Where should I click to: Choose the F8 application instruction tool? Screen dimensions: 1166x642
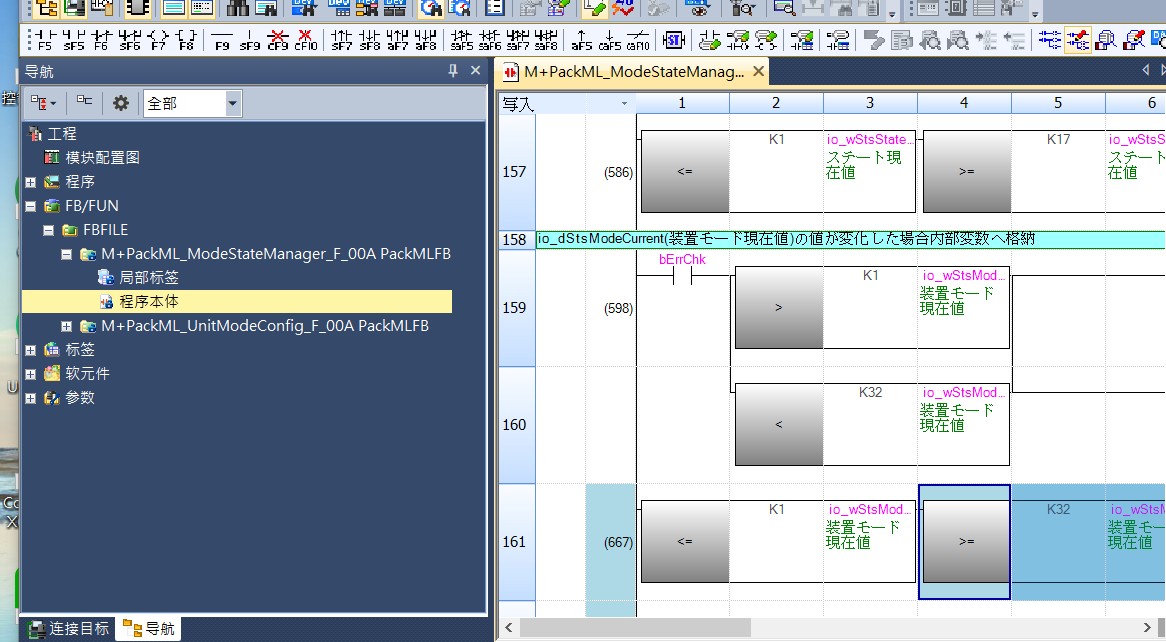click(186, 40)
